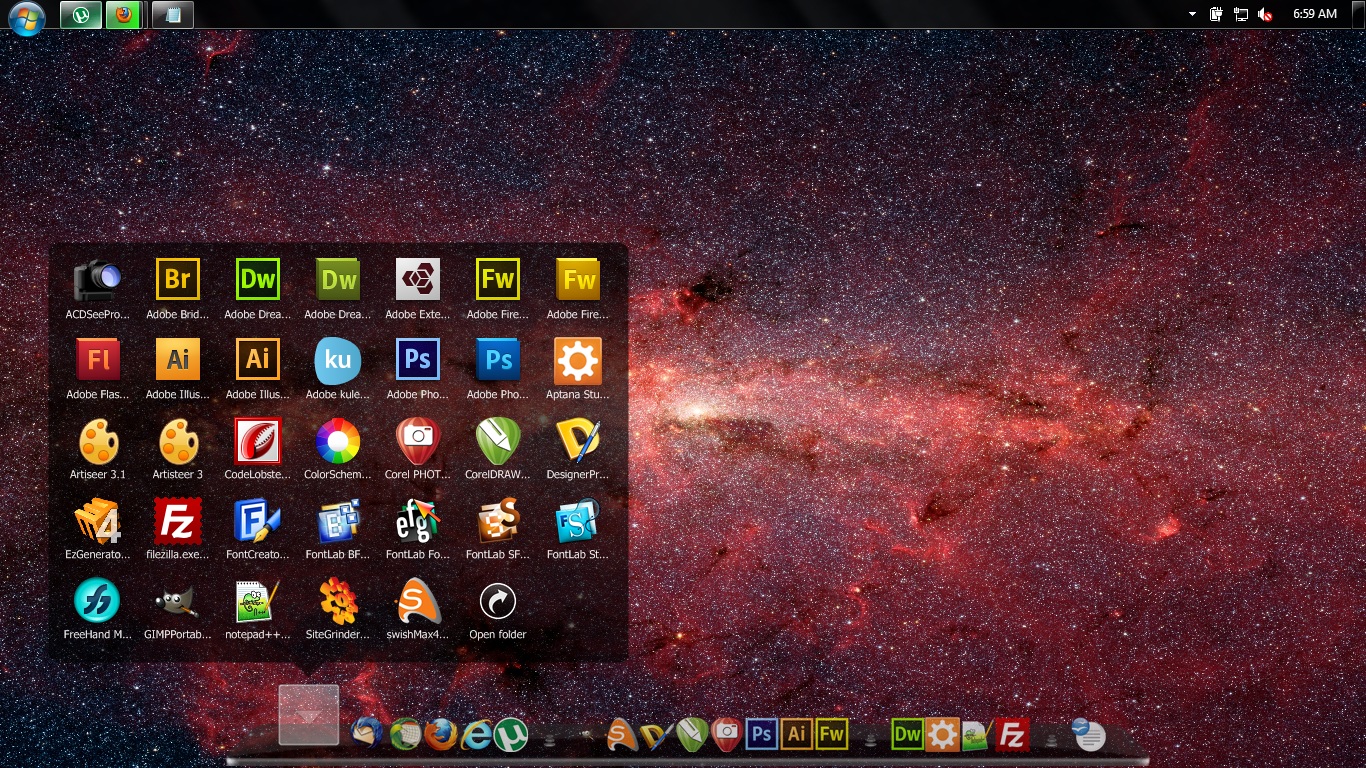Open the SiteGrinder icon
Viewport: 1366px width, 768px height.
point(338,600)
